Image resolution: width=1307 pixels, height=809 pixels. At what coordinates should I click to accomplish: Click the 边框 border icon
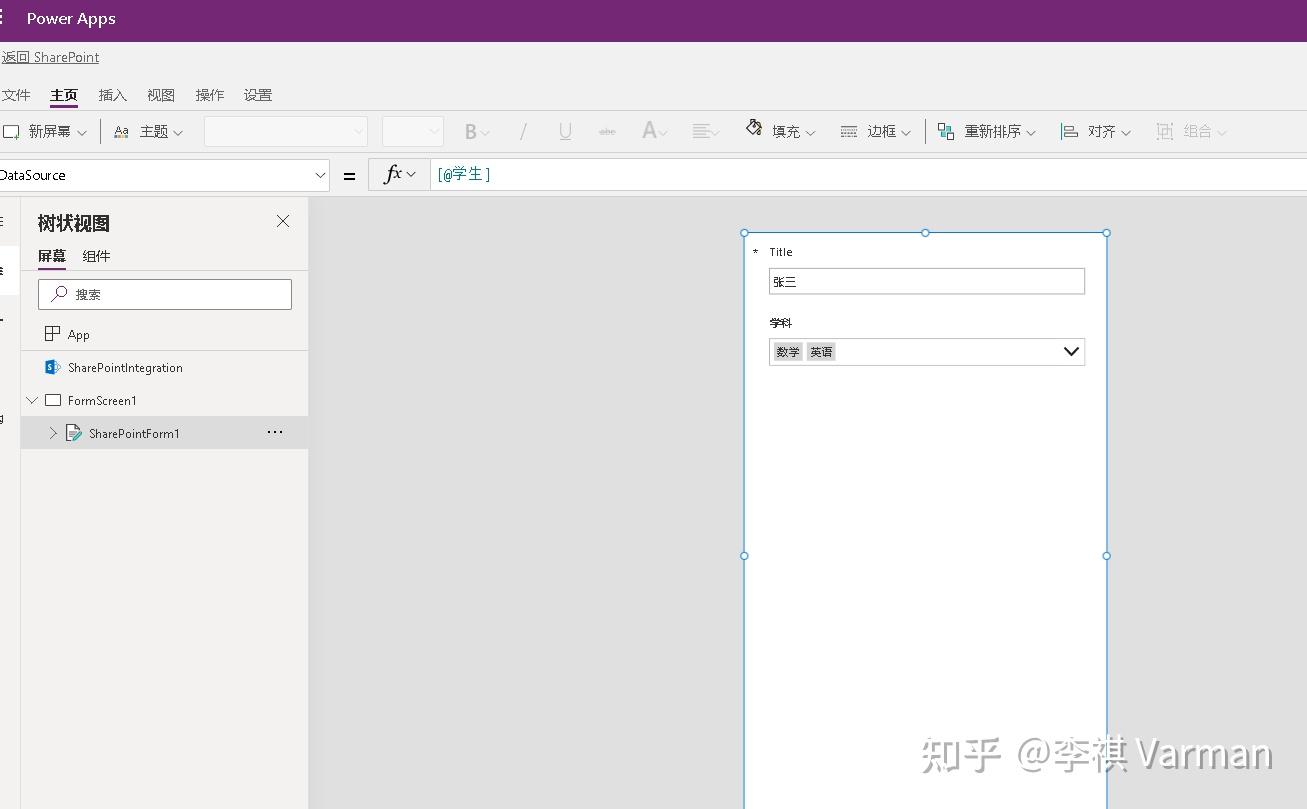849,130
